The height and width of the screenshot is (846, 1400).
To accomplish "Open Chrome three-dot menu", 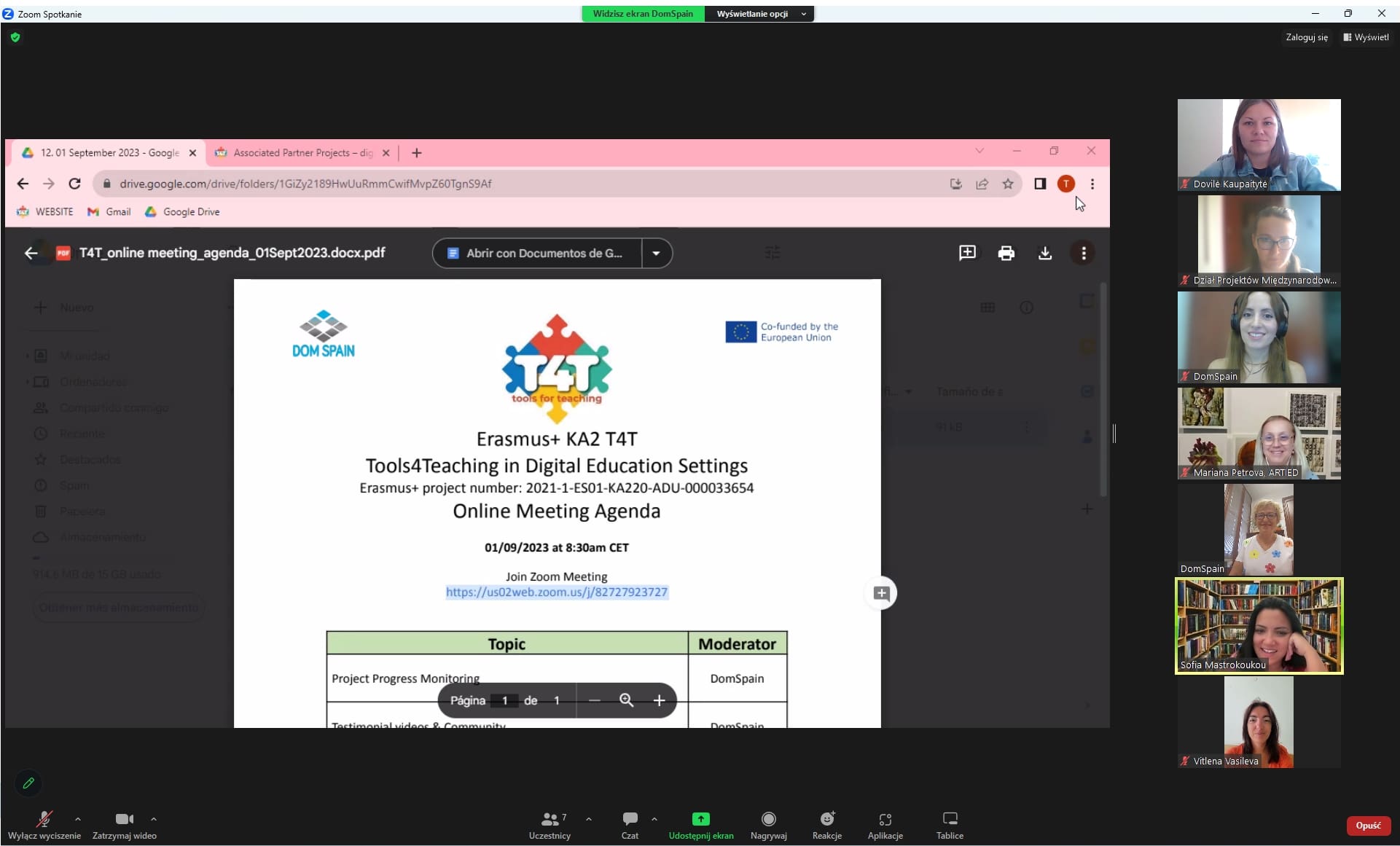I will pyautogui.click(x=1092, y=184).
